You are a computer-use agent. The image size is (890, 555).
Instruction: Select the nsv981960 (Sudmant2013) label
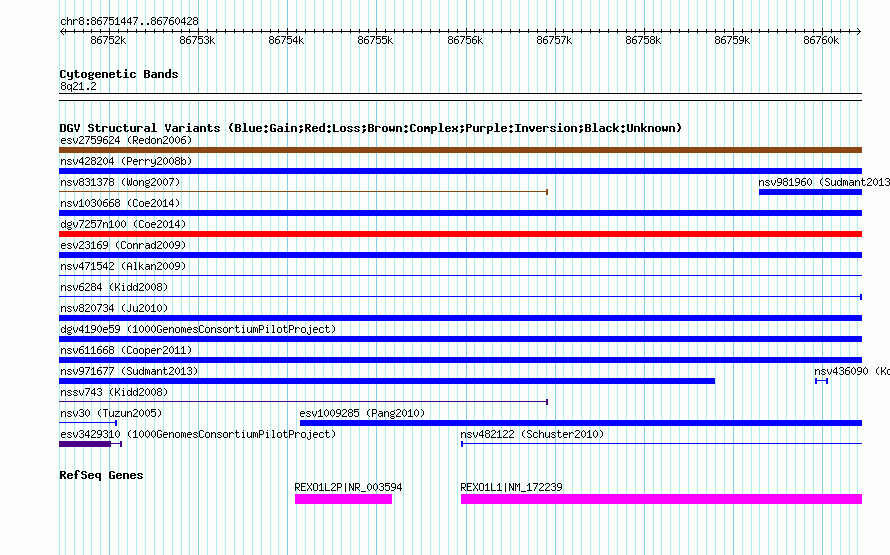824,182
